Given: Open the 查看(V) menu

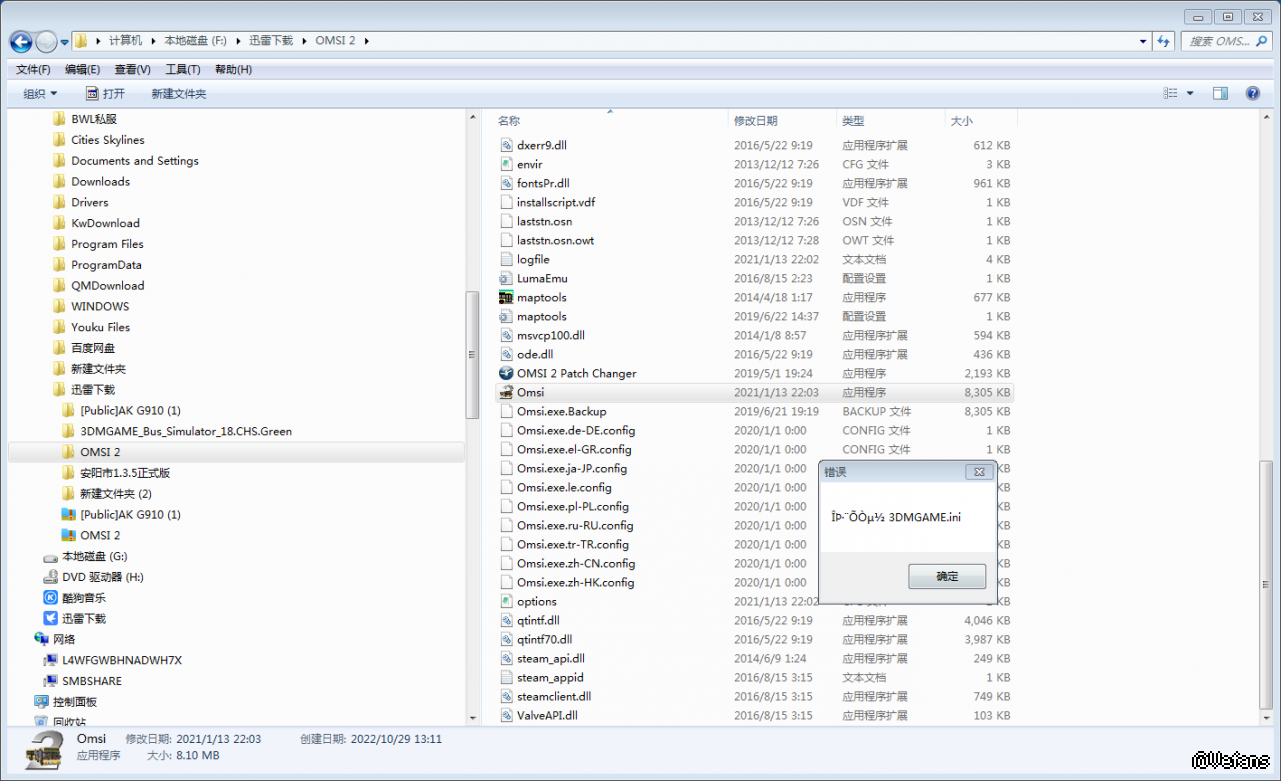Looking at the screenshot, I should pos(132,69).
